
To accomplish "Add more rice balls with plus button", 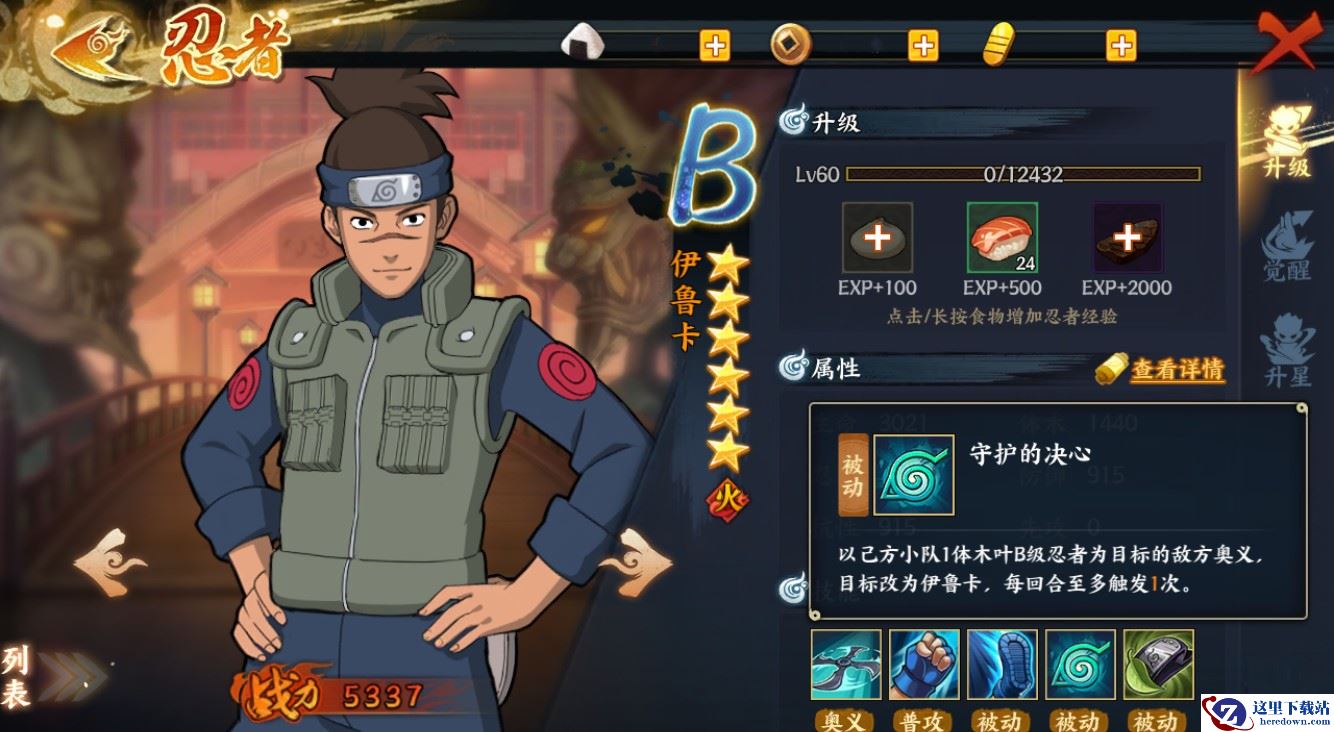I will coord(714,45).
